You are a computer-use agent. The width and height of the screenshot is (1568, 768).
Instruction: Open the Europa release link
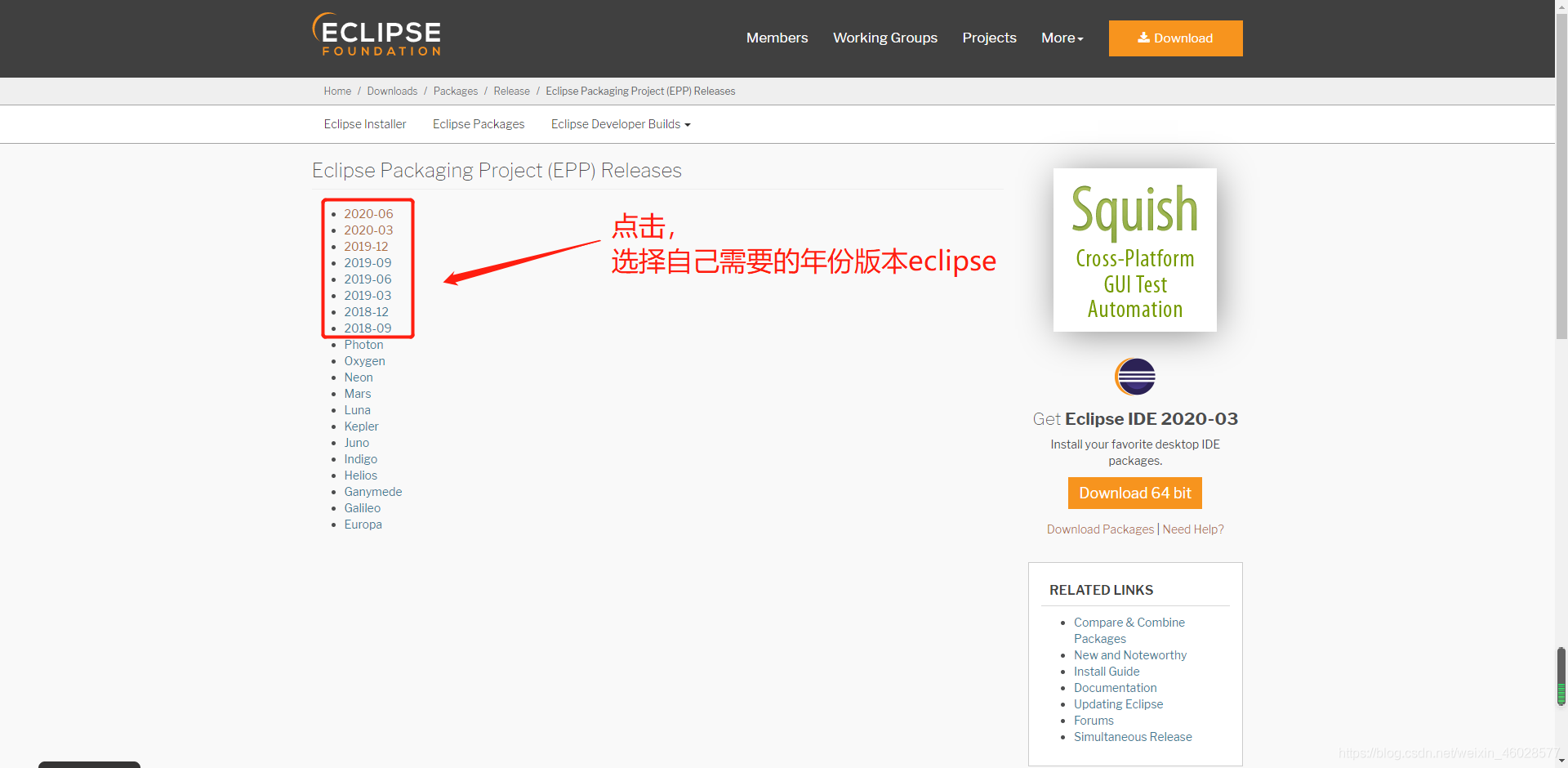[363, 525]
